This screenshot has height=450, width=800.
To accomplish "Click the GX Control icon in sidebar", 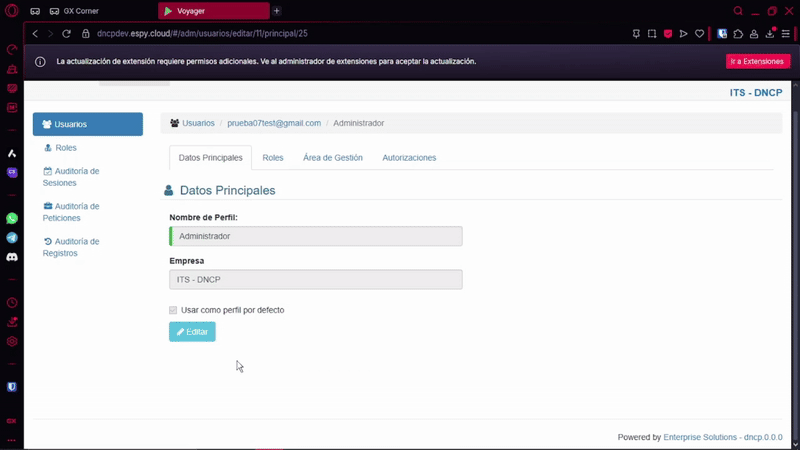I will click(x=12, y=49).
